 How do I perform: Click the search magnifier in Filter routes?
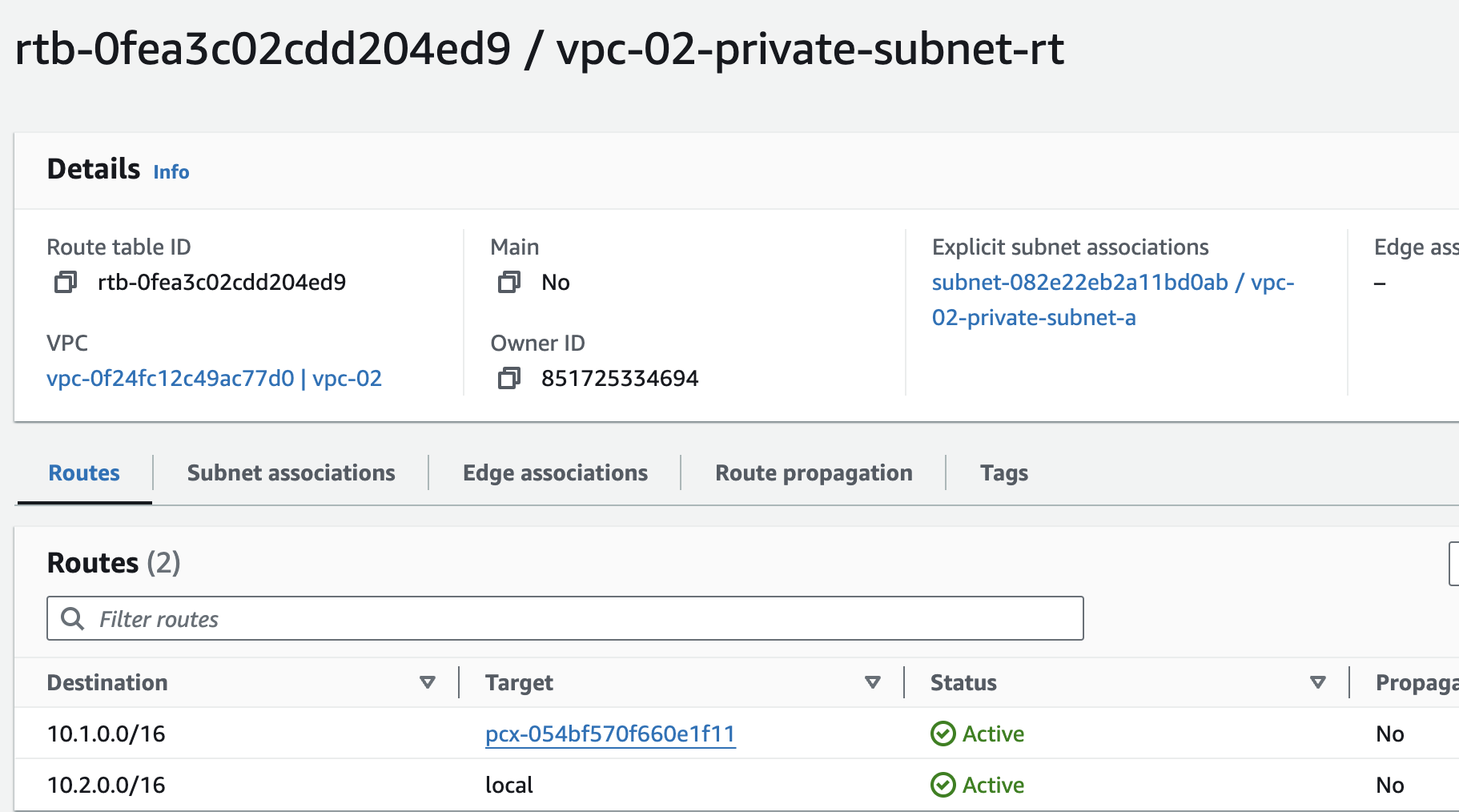[73, 618]
